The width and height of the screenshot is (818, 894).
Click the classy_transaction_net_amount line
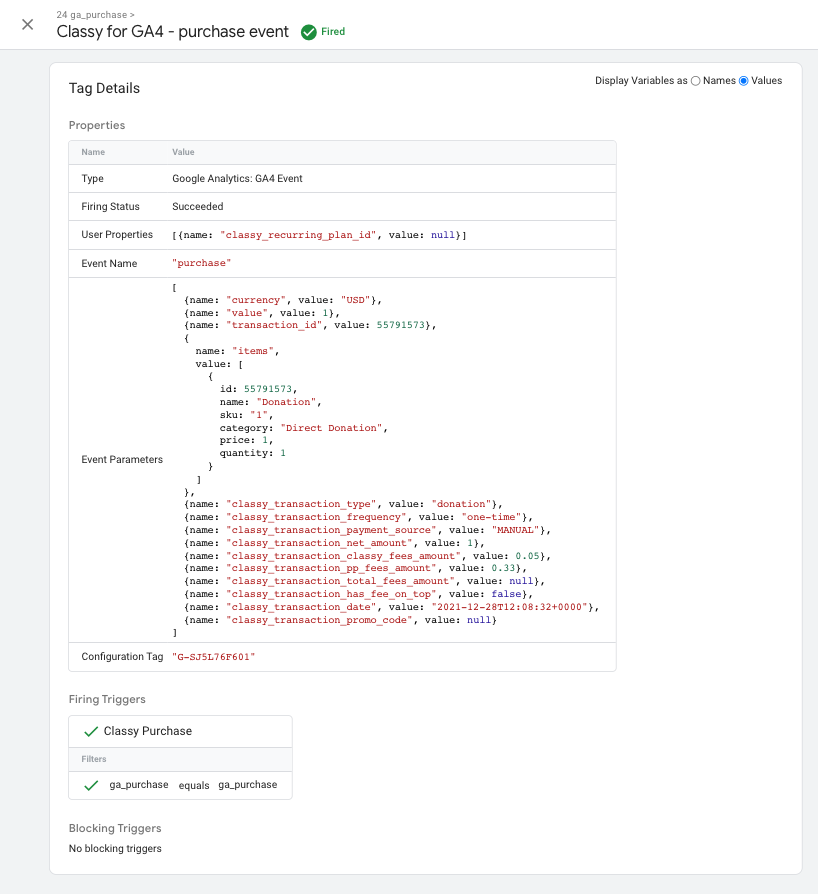pyautogui.click(x=334, y=543)
